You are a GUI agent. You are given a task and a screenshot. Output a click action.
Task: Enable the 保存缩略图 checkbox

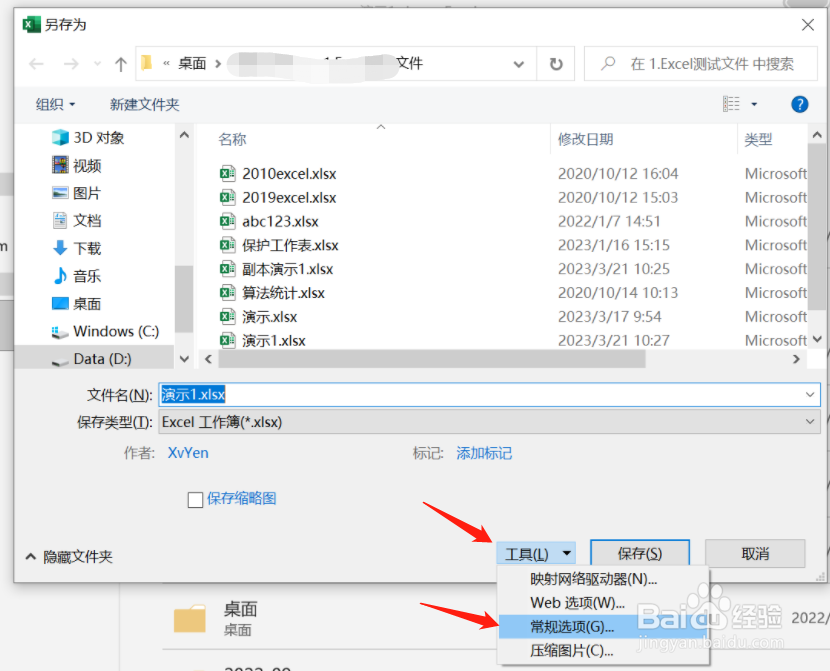(x=195, y=499)
